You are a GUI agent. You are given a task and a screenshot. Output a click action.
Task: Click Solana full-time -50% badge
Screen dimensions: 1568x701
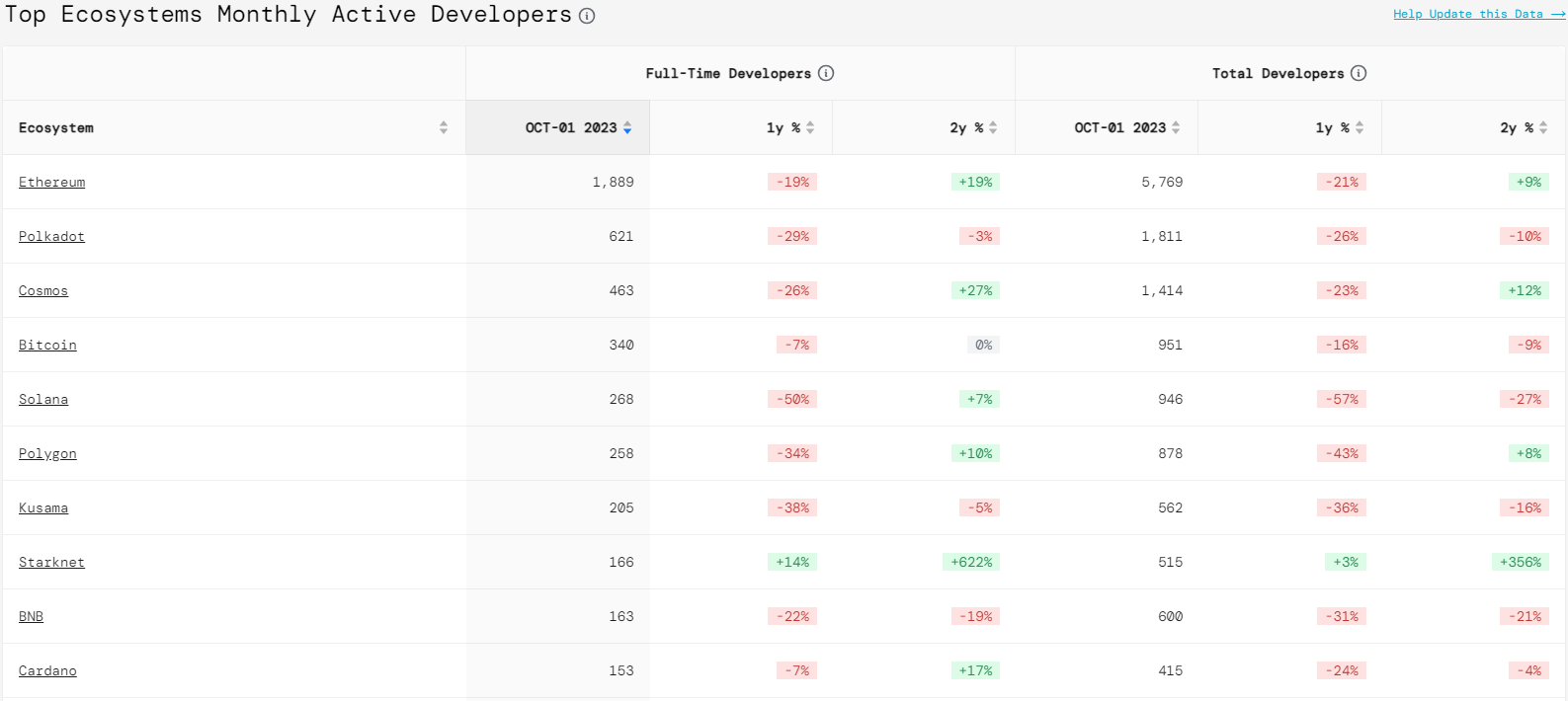(x=792, y=399)
